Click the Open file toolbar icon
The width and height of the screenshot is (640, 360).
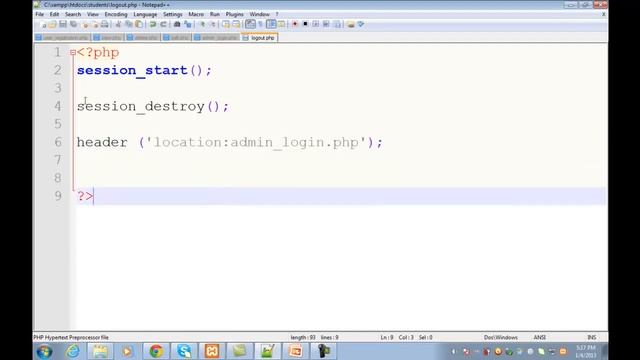(x=52, y=24)
